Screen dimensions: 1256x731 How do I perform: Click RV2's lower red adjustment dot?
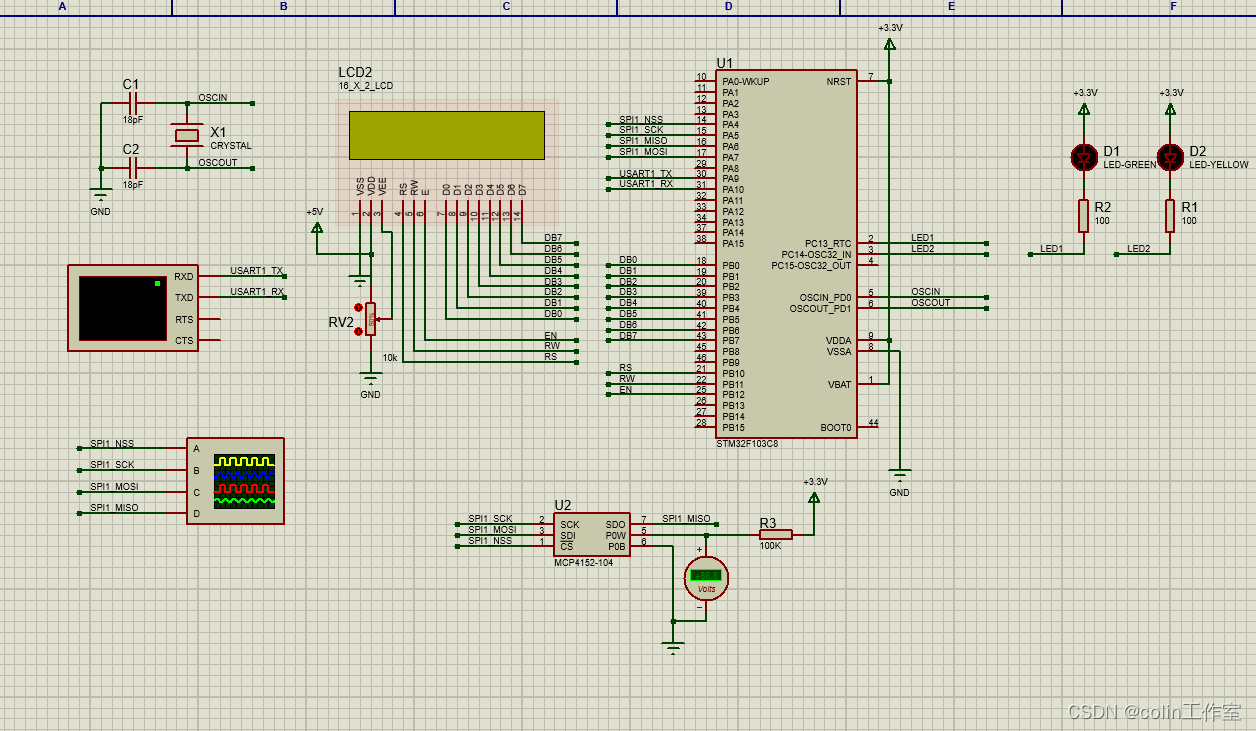click(x=359, y=331)
